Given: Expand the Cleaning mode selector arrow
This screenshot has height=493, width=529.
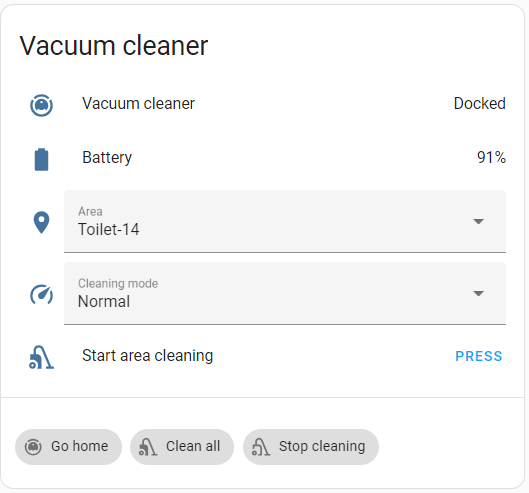Looking at the screenshot, I should [x=478, y=293].
